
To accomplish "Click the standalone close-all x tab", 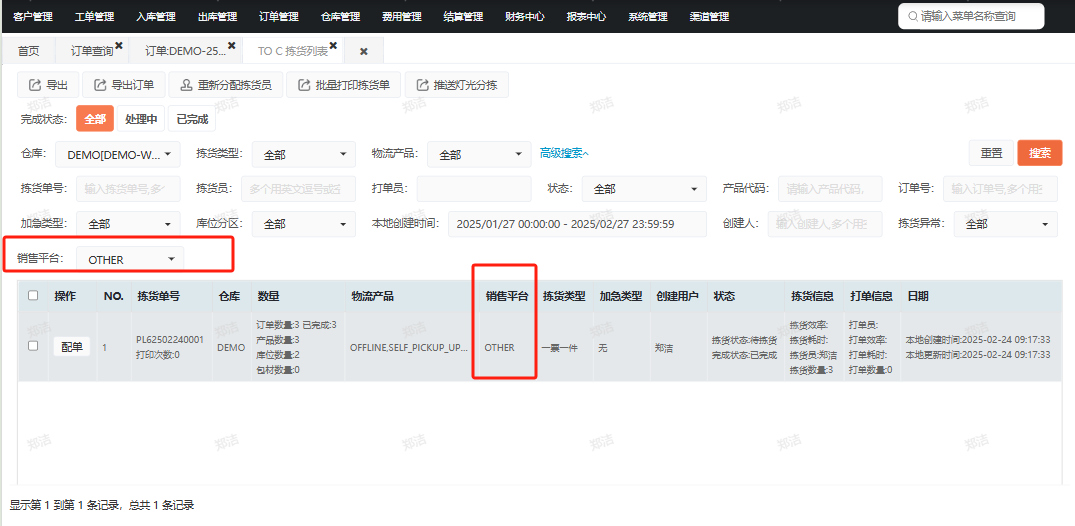I will [364, 51].
